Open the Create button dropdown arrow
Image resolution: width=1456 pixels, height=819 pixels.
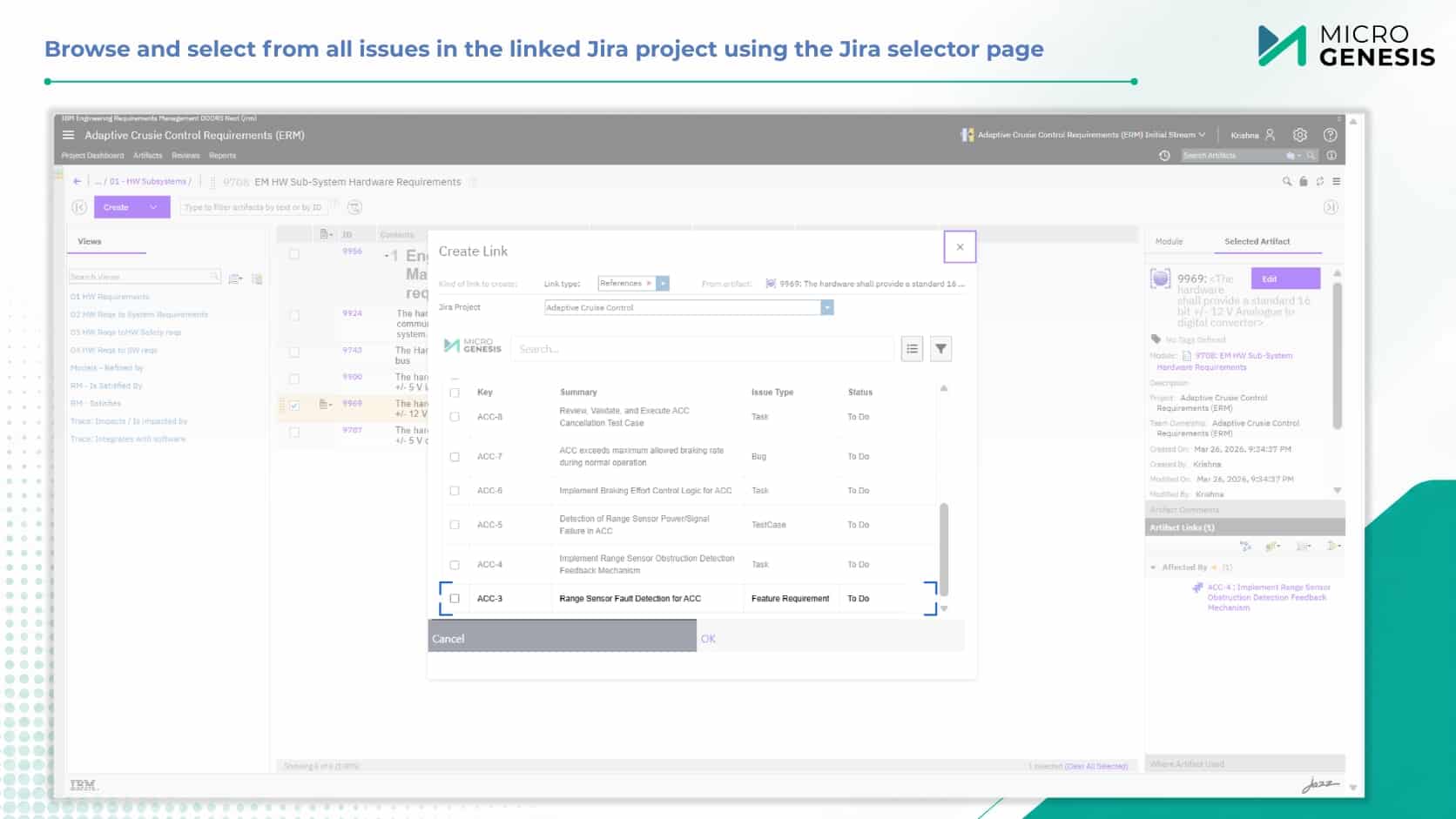tap(153, 207)
